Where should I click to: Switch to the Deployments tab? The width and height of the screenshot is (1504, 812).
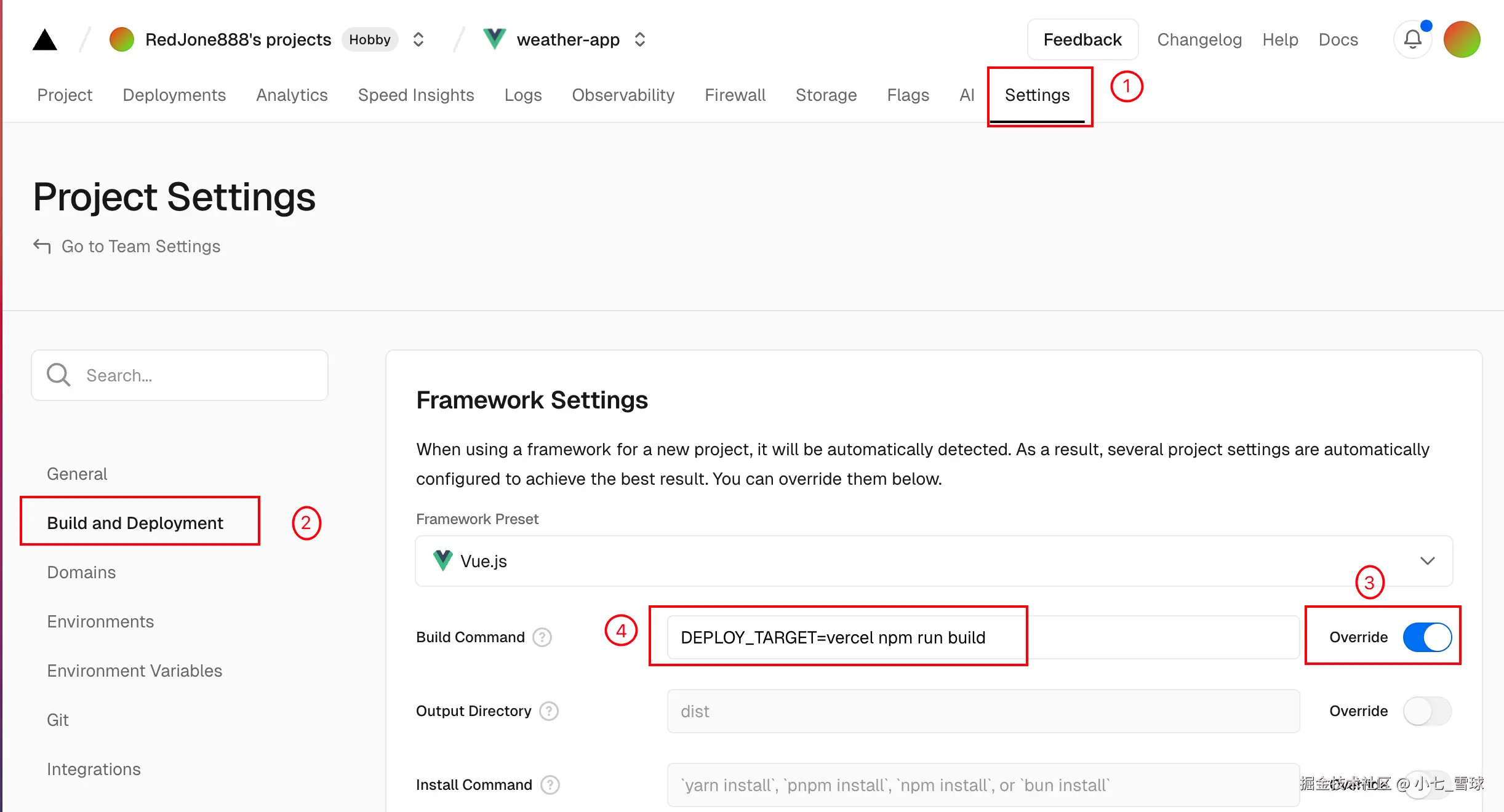174,95
